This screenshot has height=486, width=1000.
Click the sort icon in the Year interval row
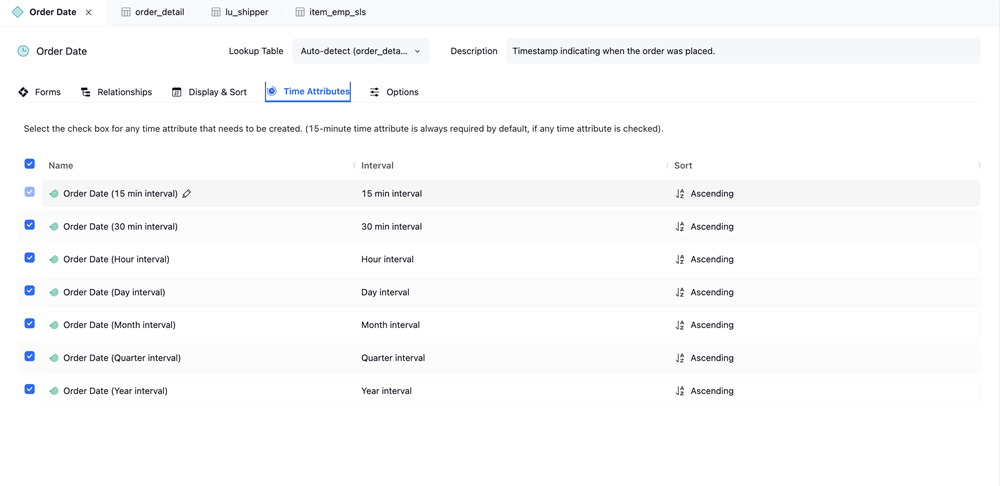[680, 391]
